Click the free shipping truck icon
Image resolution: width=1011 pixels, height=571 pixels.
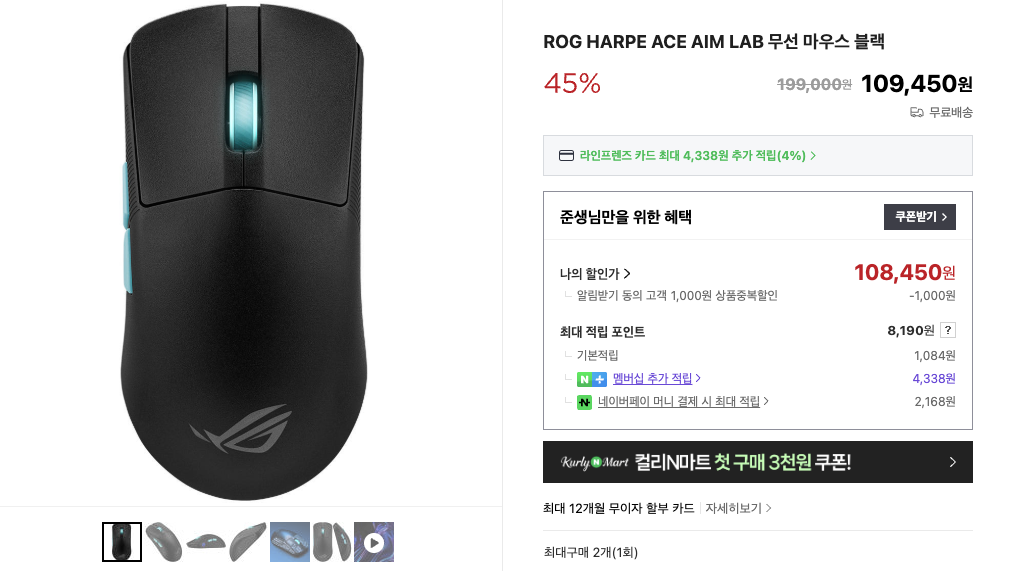click(916, 113)
